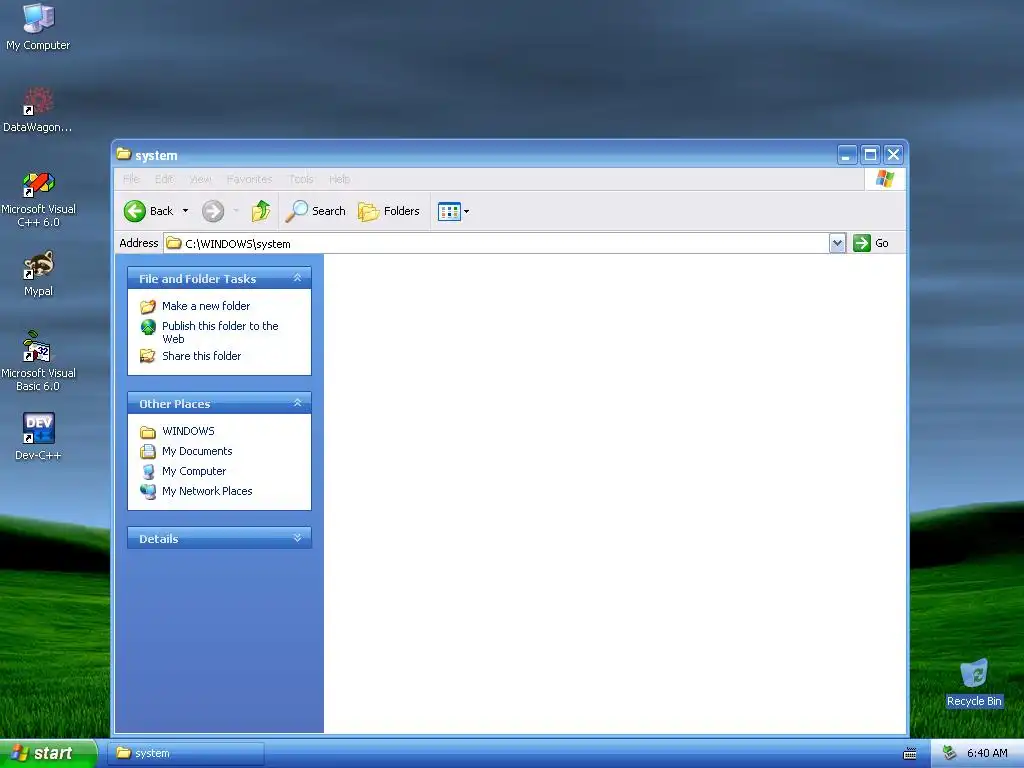The width and height of the screenshot is (1024, 768).
Task: Minimize the system window
Action: pyautogui.click(x=846, y=155)
